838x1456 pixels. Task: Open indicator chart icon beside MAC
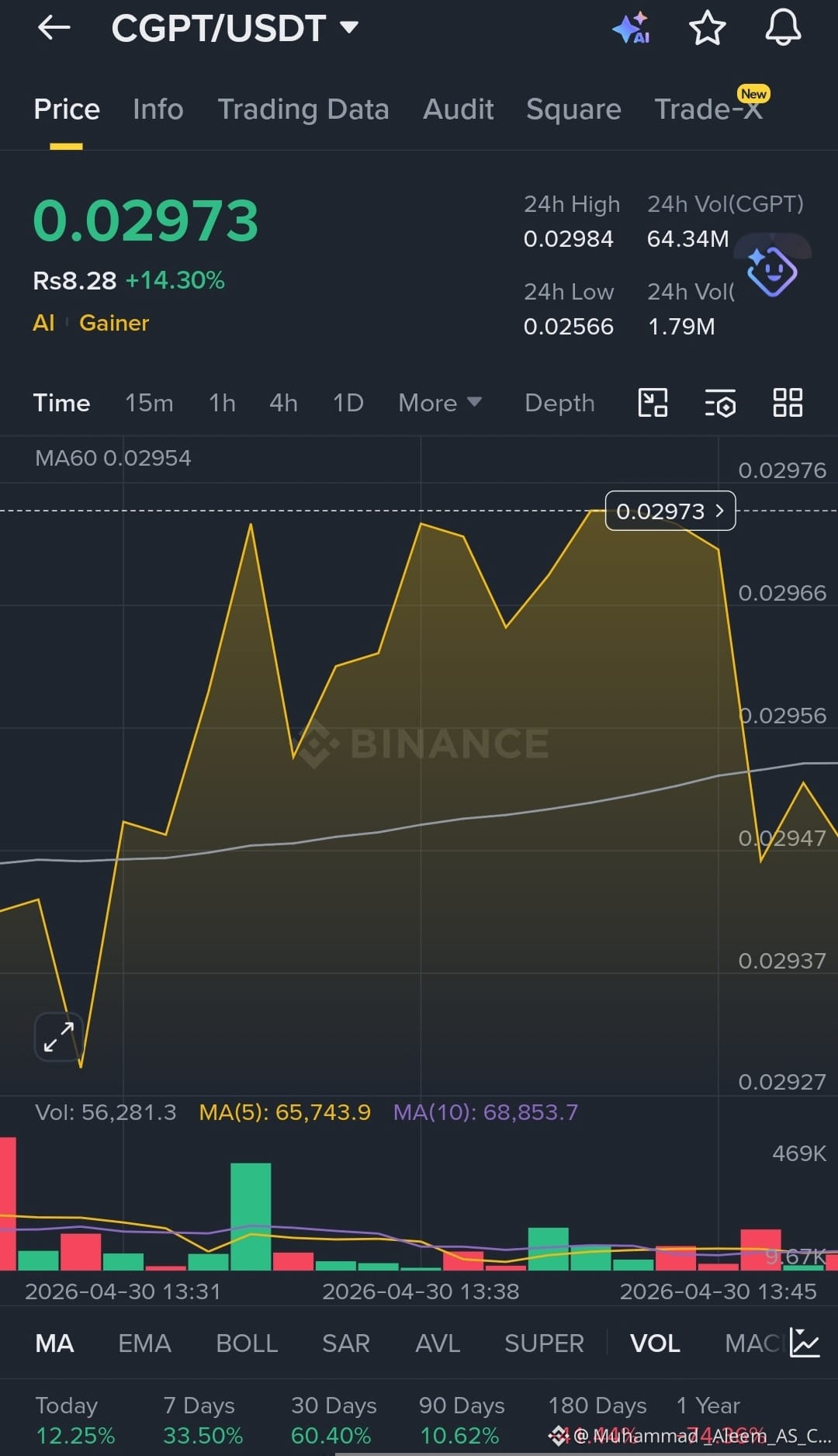[805, 1342]
